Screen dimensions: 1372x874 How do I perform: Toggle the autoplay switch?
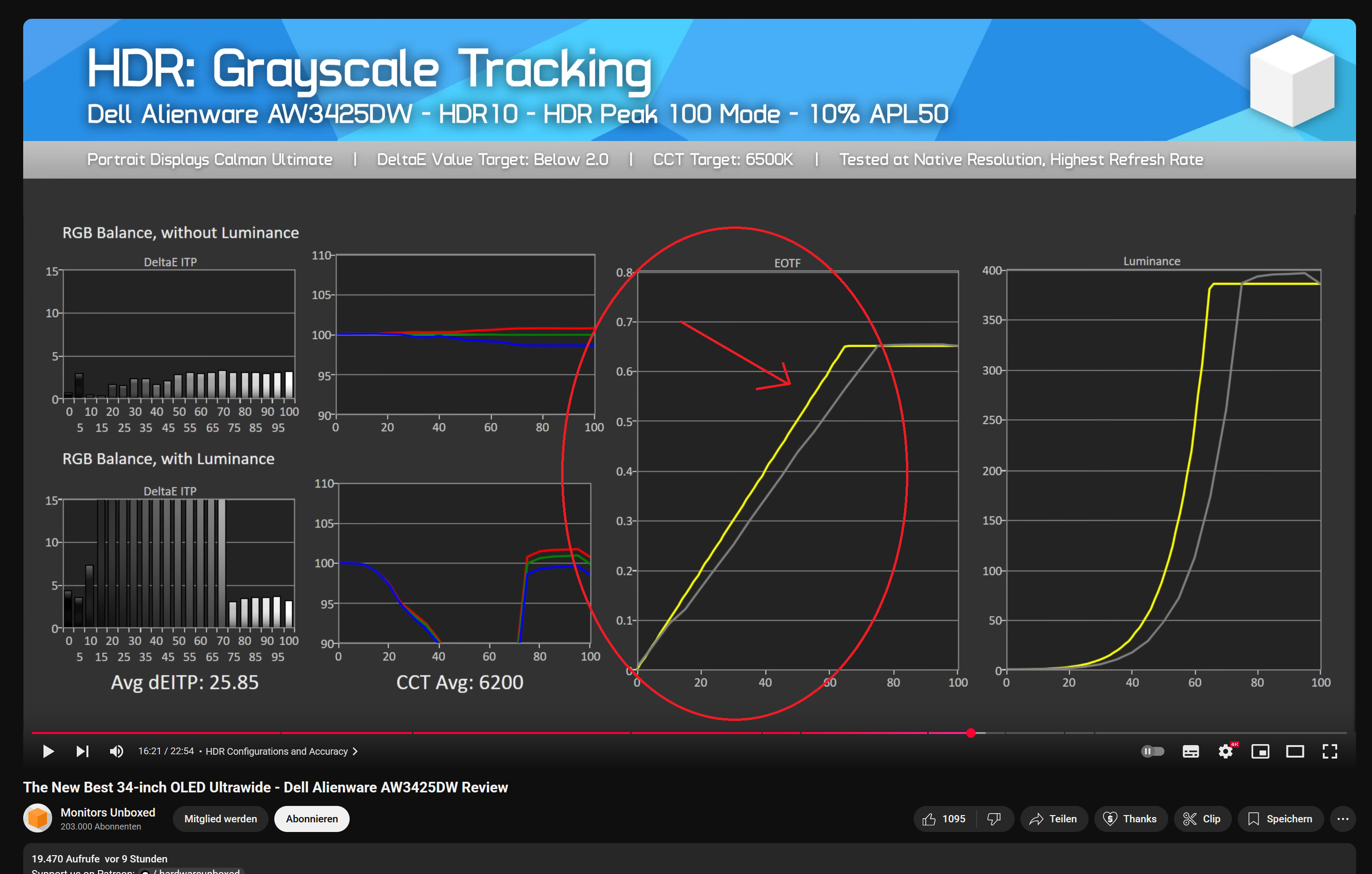[1152, 751]
